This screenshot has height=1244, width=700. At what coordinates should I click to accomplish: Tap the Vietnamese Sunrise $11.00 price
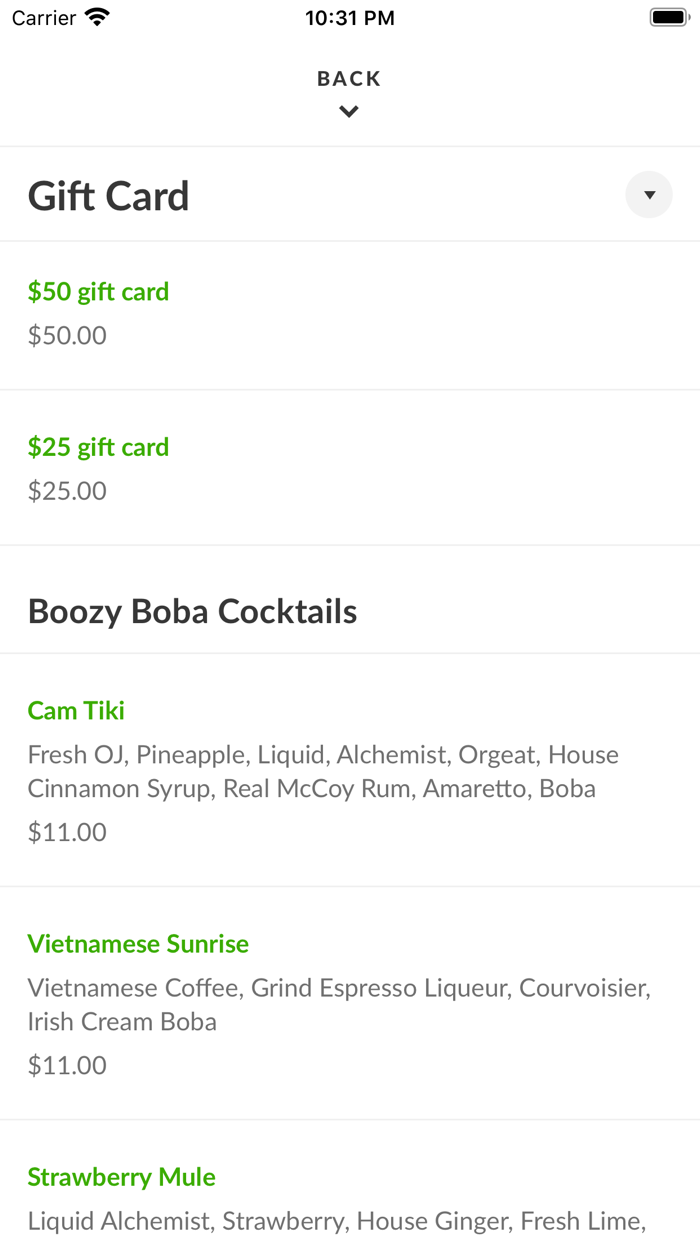pyautogui.click(x=67, y=1065)
